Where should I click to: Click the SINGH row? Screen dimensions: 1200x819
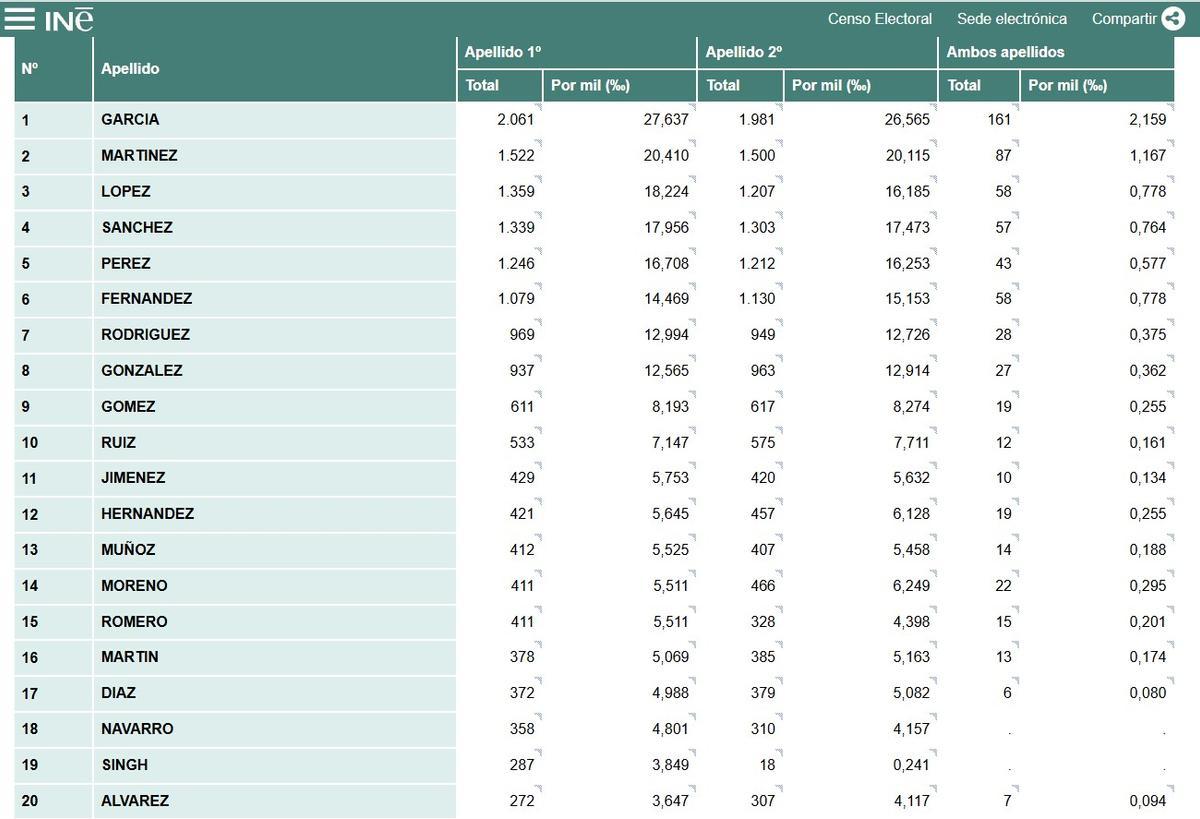tap(122, 764)
